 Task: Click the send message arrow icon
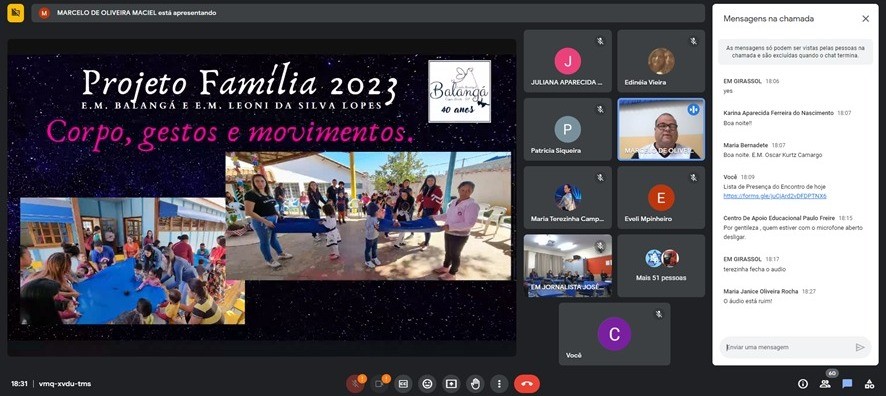tap(860, 347)
